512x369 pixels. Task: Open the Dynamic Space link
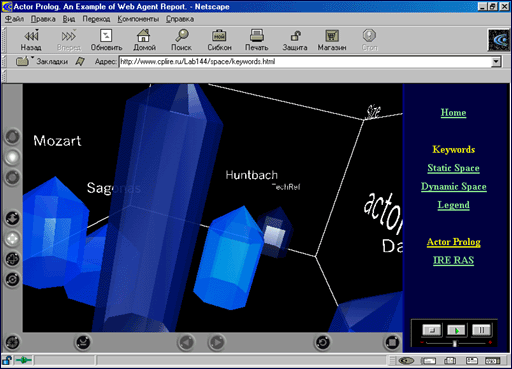453,187
